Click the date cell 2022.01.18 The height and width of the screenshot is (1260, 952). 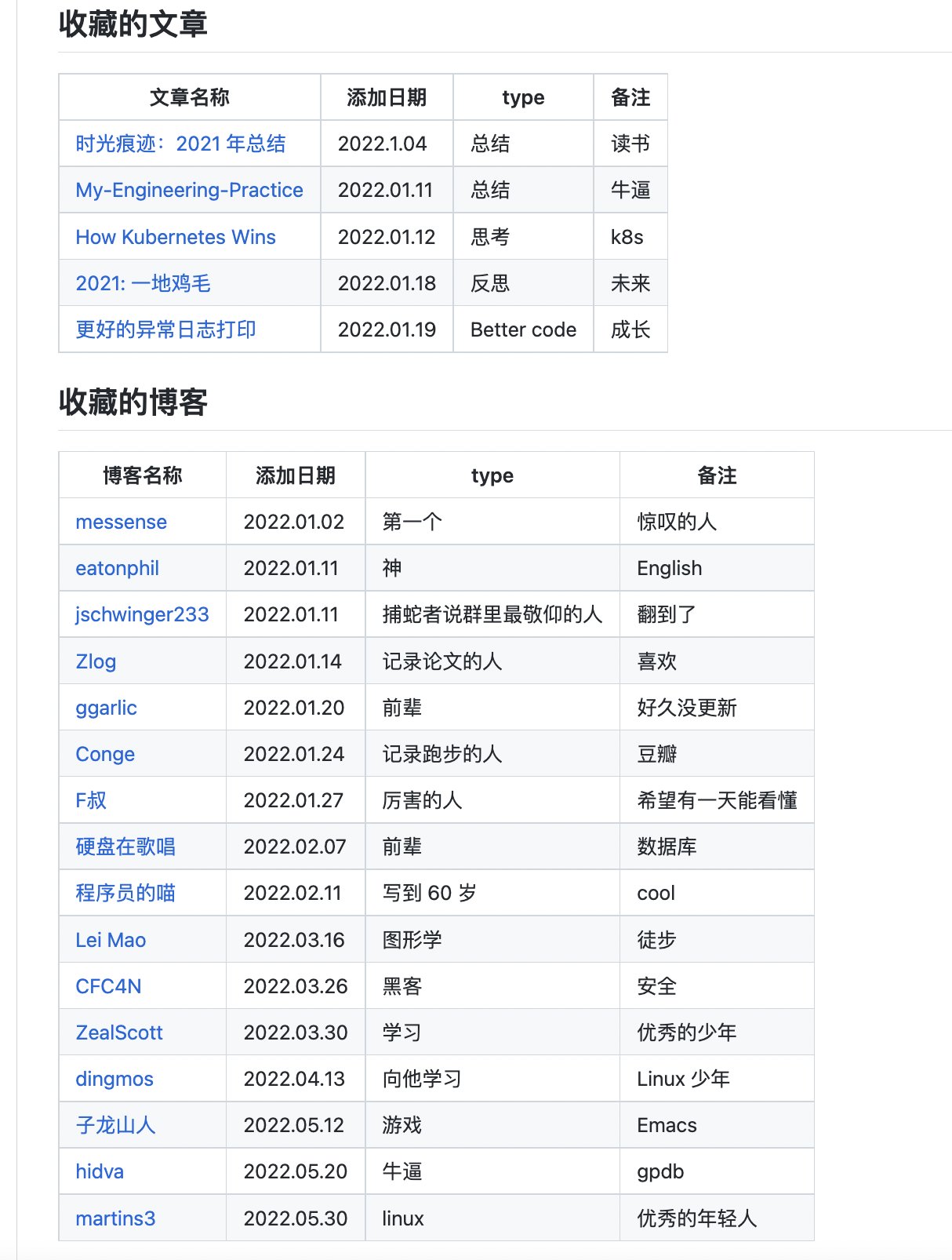[387, 283]
